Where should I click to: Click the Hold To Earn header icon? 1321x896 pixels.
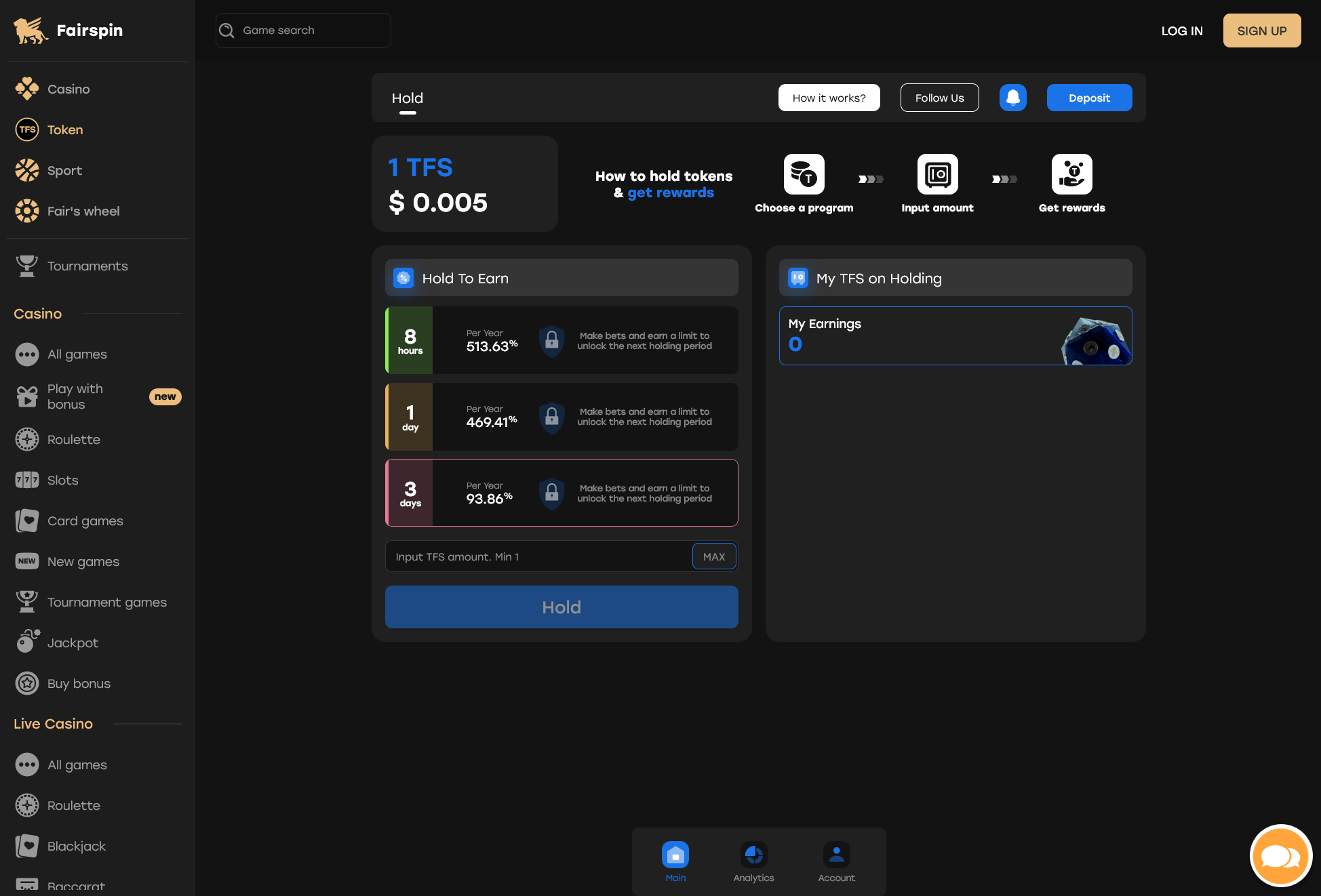tap(403, 278)
